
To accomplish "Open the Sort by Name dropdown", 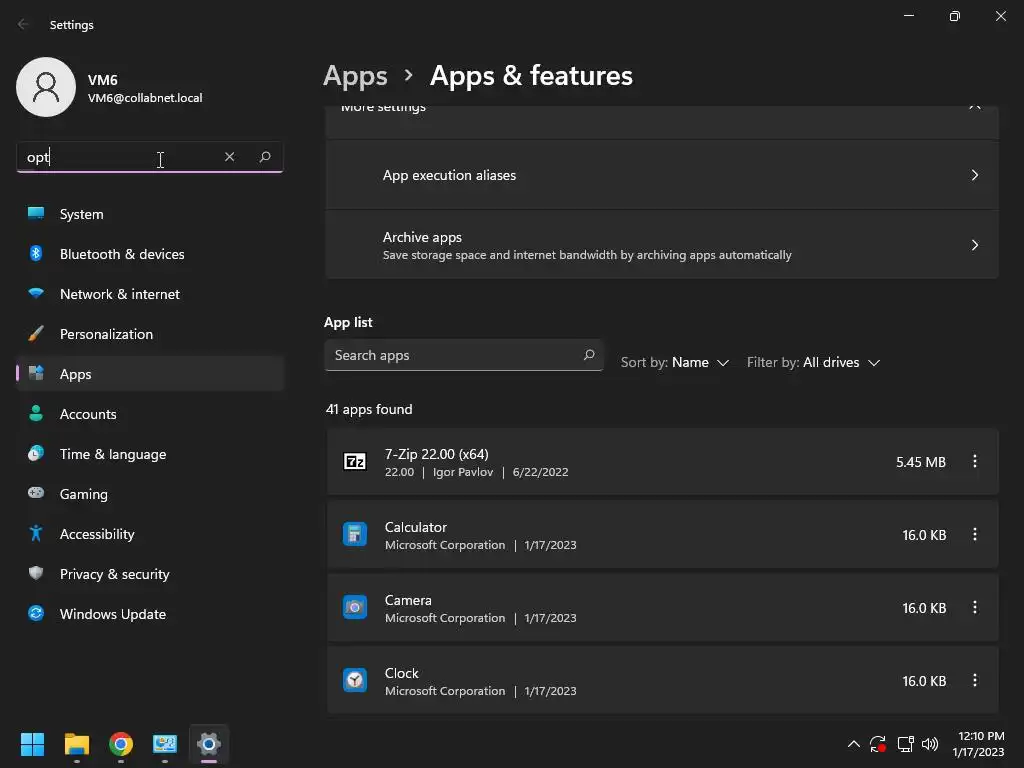I will [x=675, y=363].
